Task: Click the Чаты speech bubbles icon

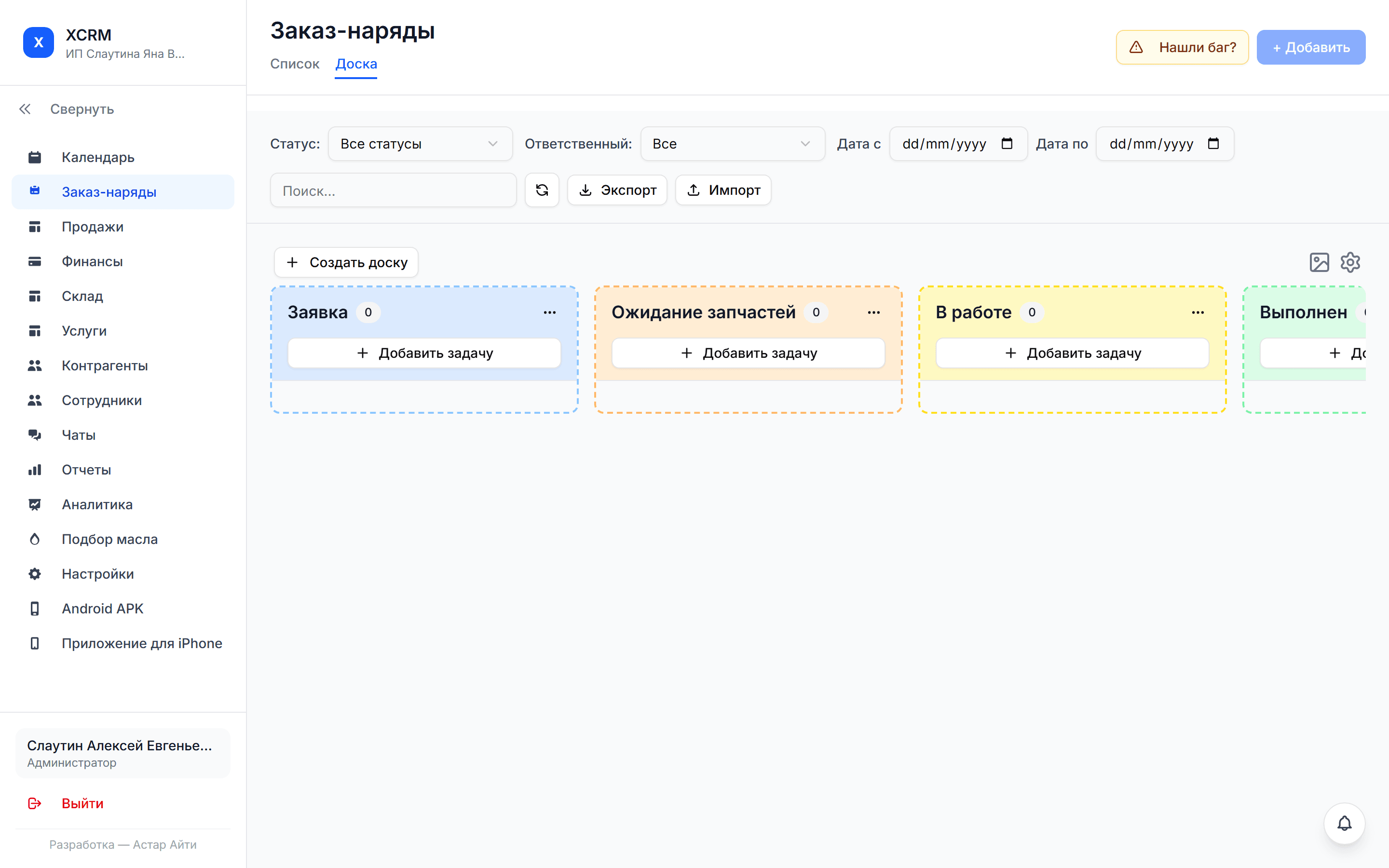Action: [34, 435]
